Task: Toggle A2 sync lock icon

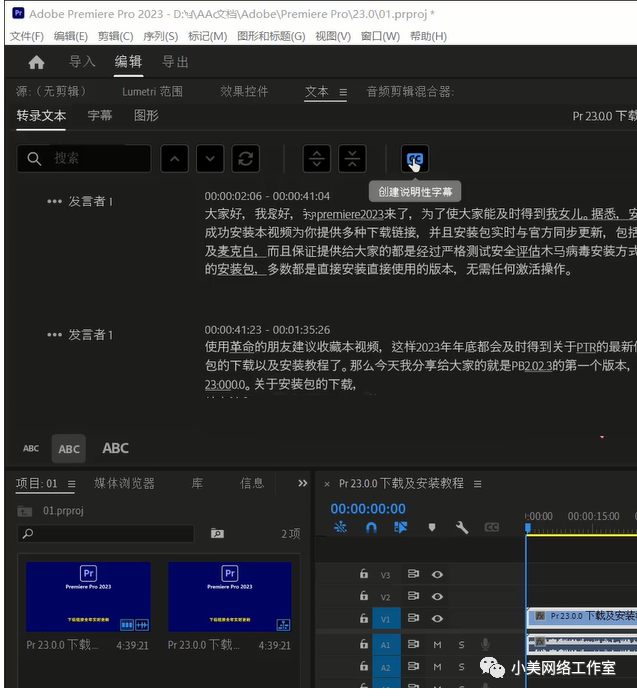Action: point(413,666)
